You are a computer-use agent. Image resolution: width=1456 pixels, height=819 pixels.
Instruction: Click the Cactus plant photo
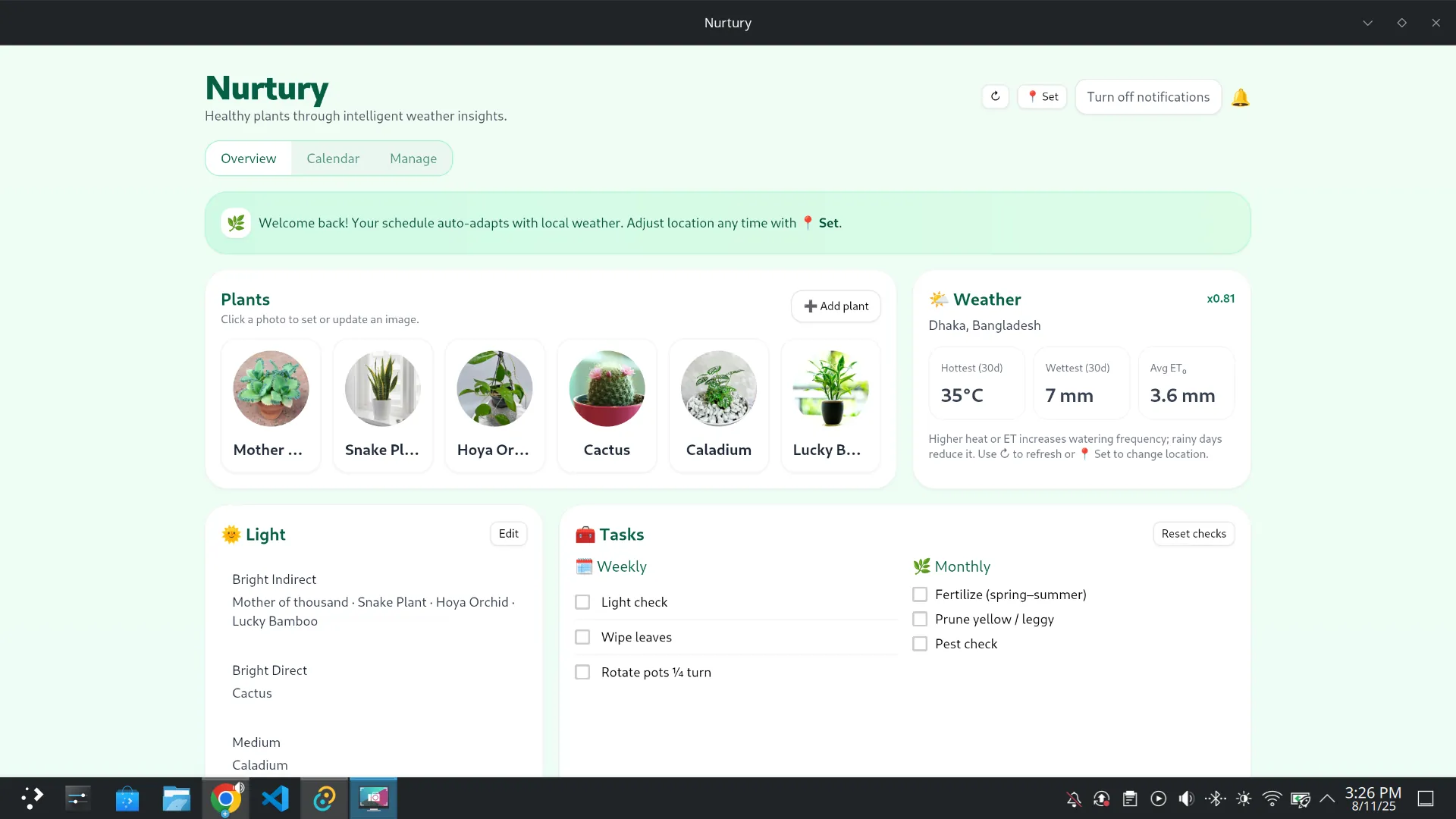(607, 388)
